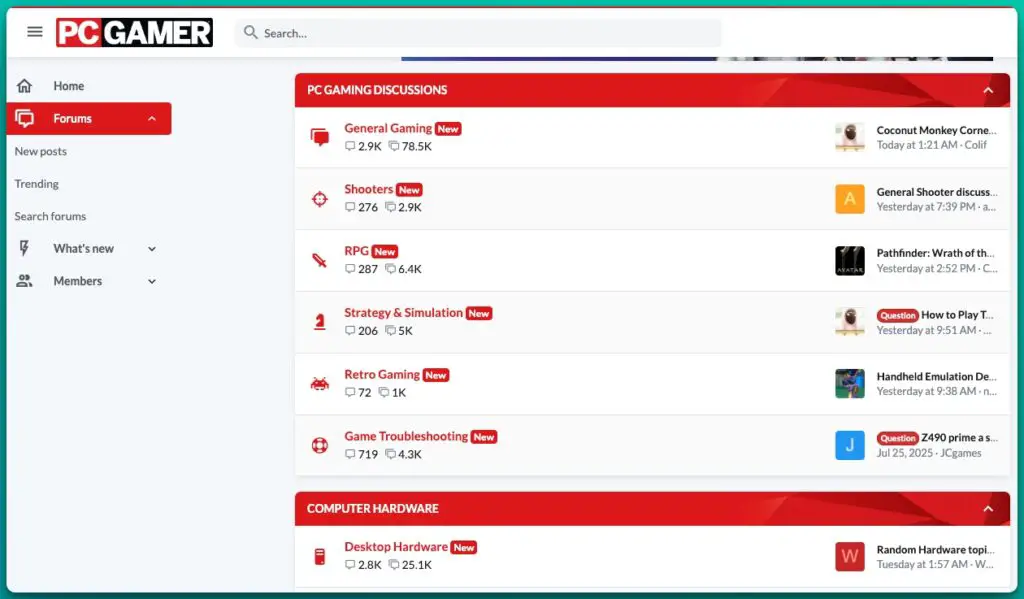Open the Trending forums link
This screenshot has width=1024, height=599.
37,184
